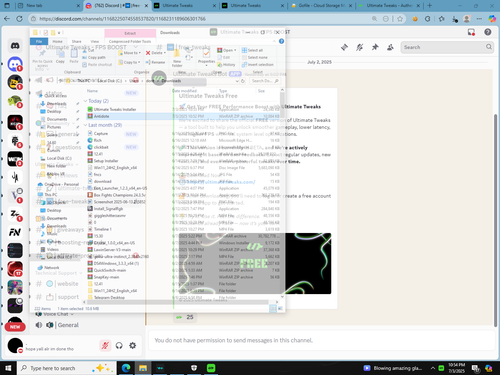Refresh the Explorer address bar
The height and width of the screenshot is (375, 500).
click(x=243, y=81)
